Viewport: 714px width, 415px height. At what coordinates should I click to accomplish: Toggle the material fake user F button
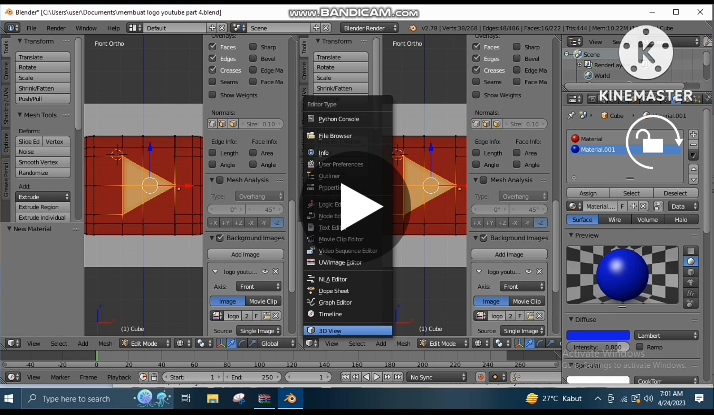(622, 206)
